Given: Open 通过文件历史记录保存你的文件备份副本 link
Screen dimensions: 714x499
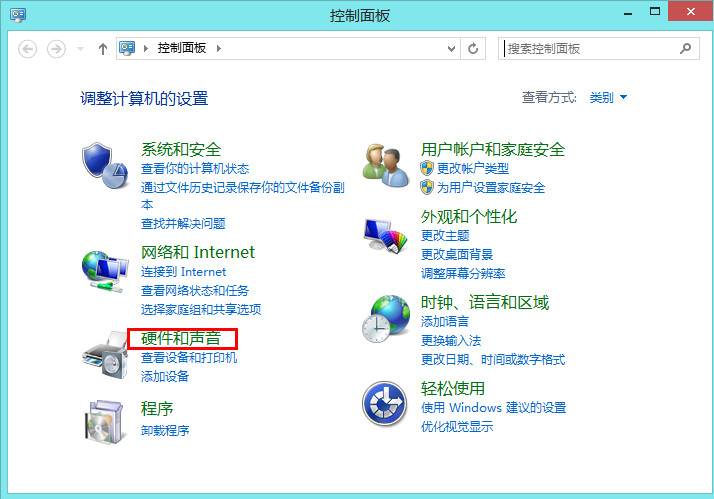Looking at the screenshot, I should (x=242, y=196).
